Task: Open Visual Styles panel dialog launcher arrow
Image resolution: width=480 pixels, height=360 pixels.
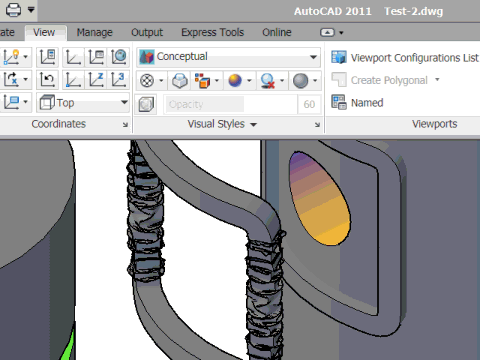Action: point(317,125)
